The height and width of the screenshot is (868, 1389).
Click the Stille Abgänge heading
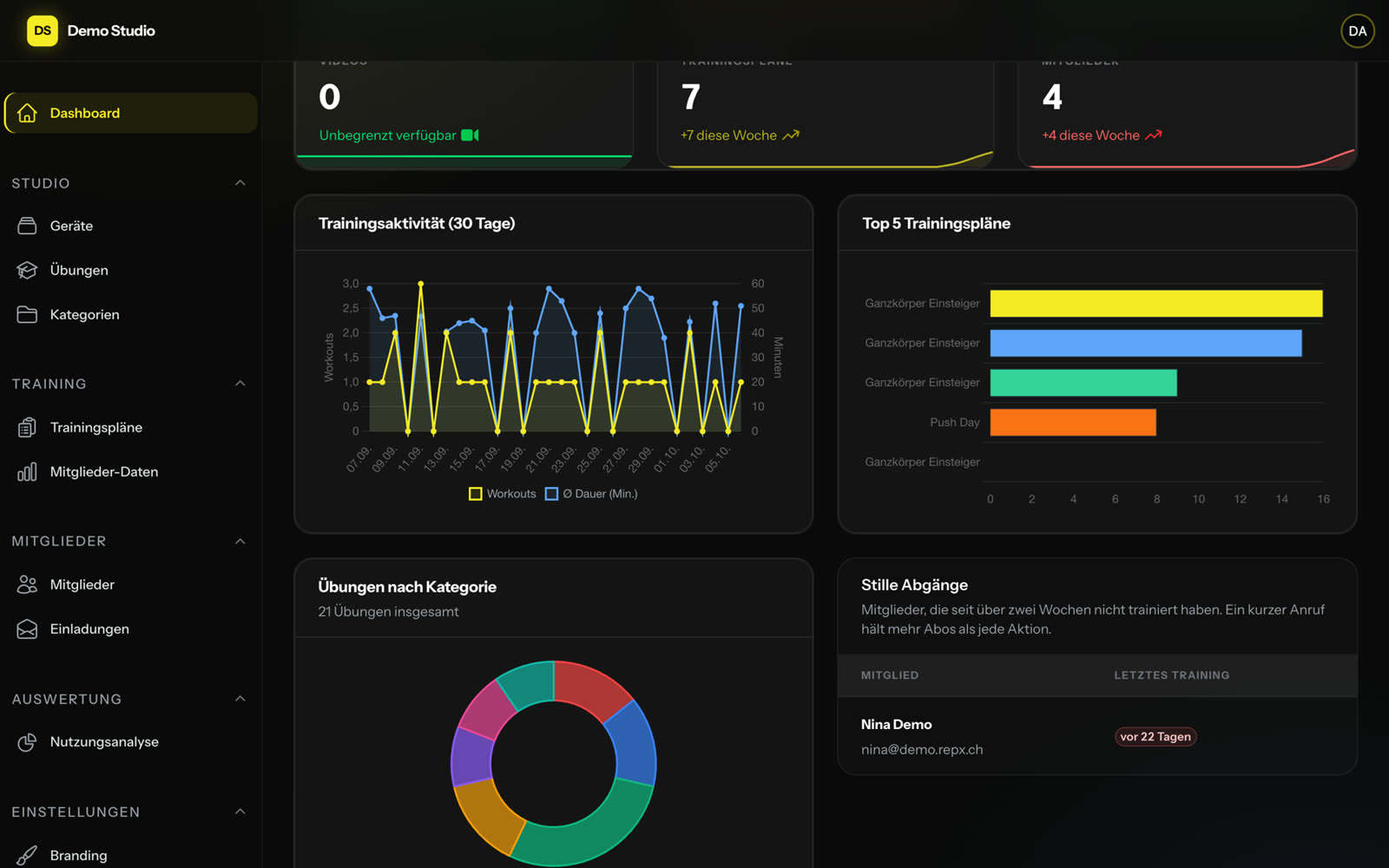coord(914,585)
